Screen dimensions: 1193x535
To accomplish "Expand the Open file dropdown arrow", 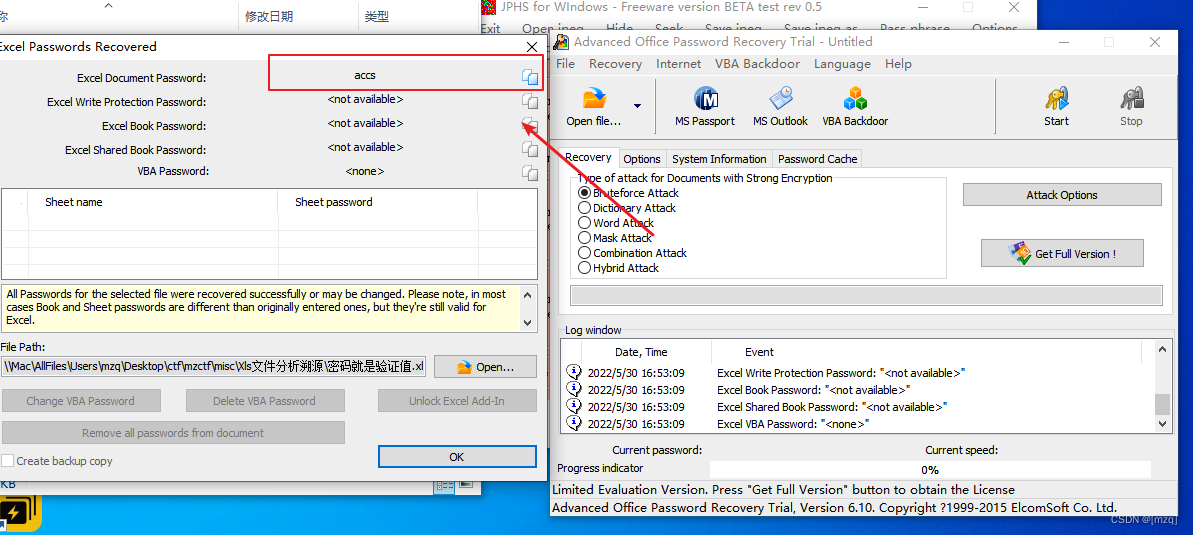I will coord(638,107).
